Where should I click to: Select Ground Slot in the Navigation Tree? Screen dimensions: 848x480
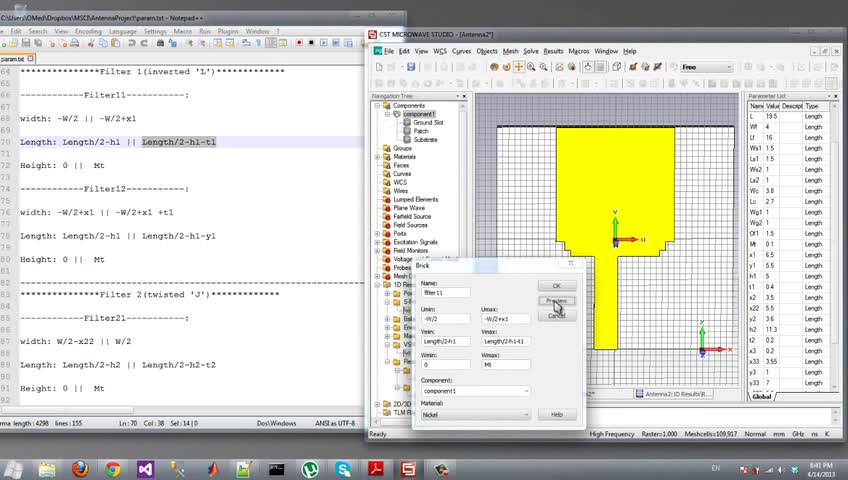click(428, 122)
